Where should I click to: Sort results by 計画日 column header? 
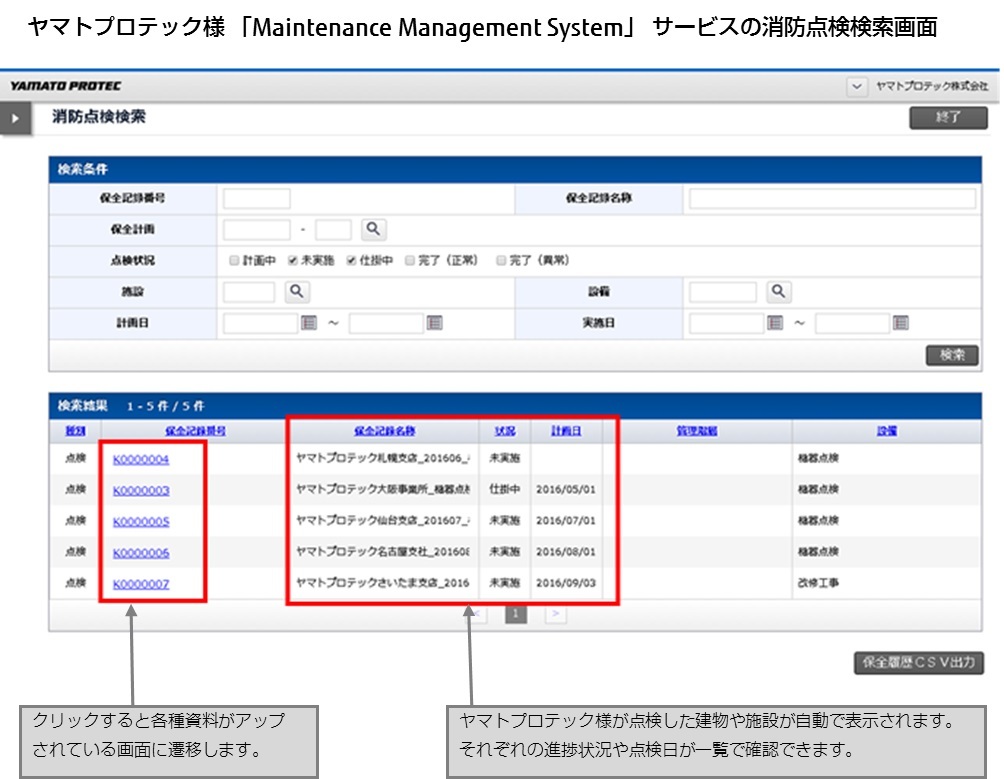tap(566, 431)
